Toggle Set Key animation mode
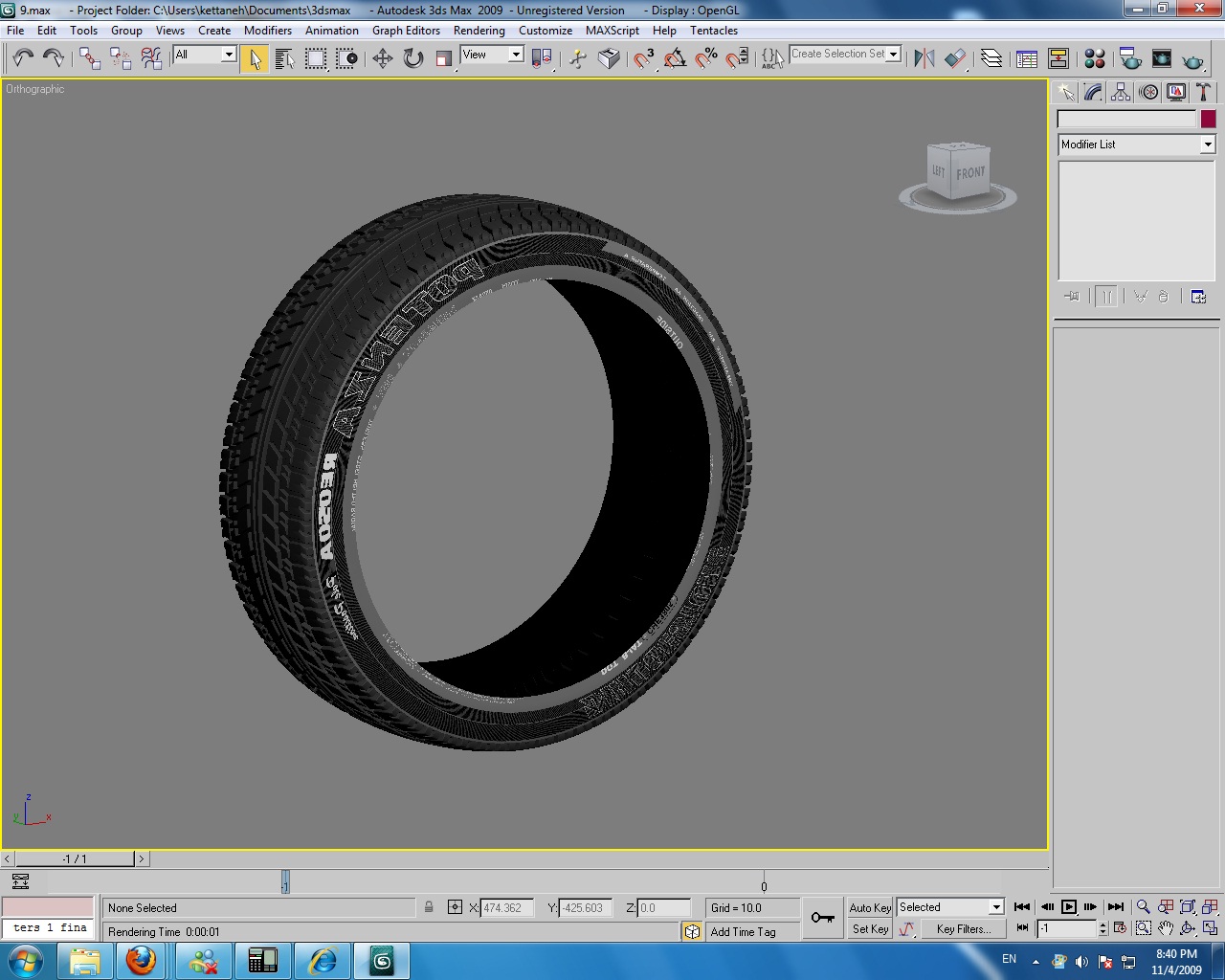The width and height of the screenshot is (1225, 980). click(870, 928)
